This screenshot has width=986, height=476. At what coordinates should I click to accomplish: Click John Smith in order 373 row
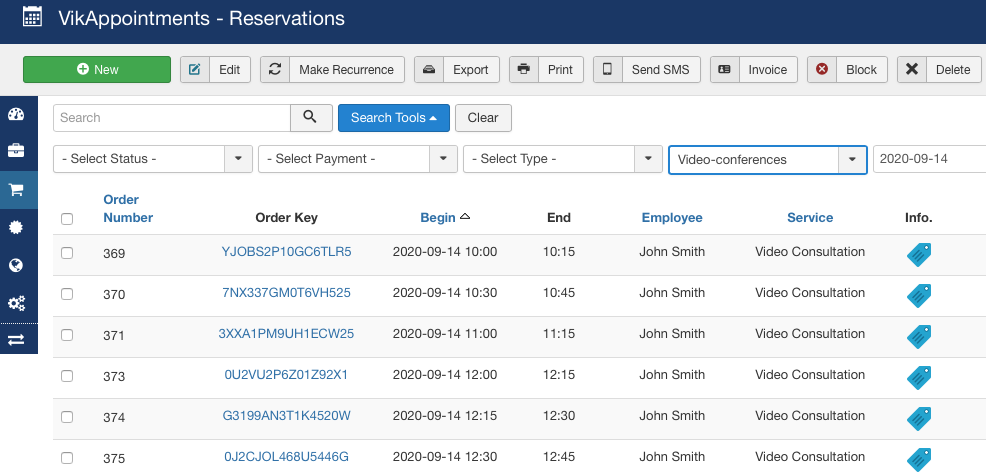click(672, 375)
